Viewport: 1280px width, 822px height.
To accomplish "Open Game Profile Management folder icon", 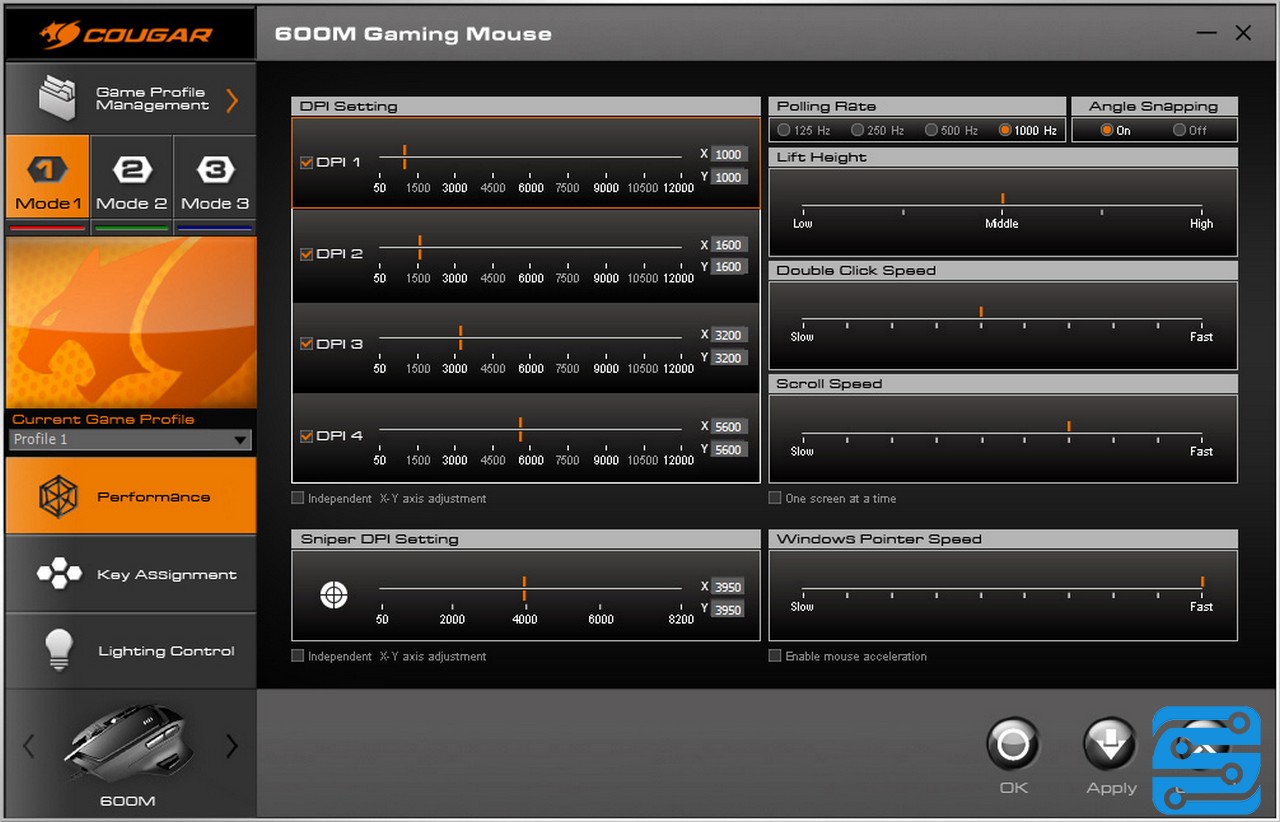I will [59, 98].
